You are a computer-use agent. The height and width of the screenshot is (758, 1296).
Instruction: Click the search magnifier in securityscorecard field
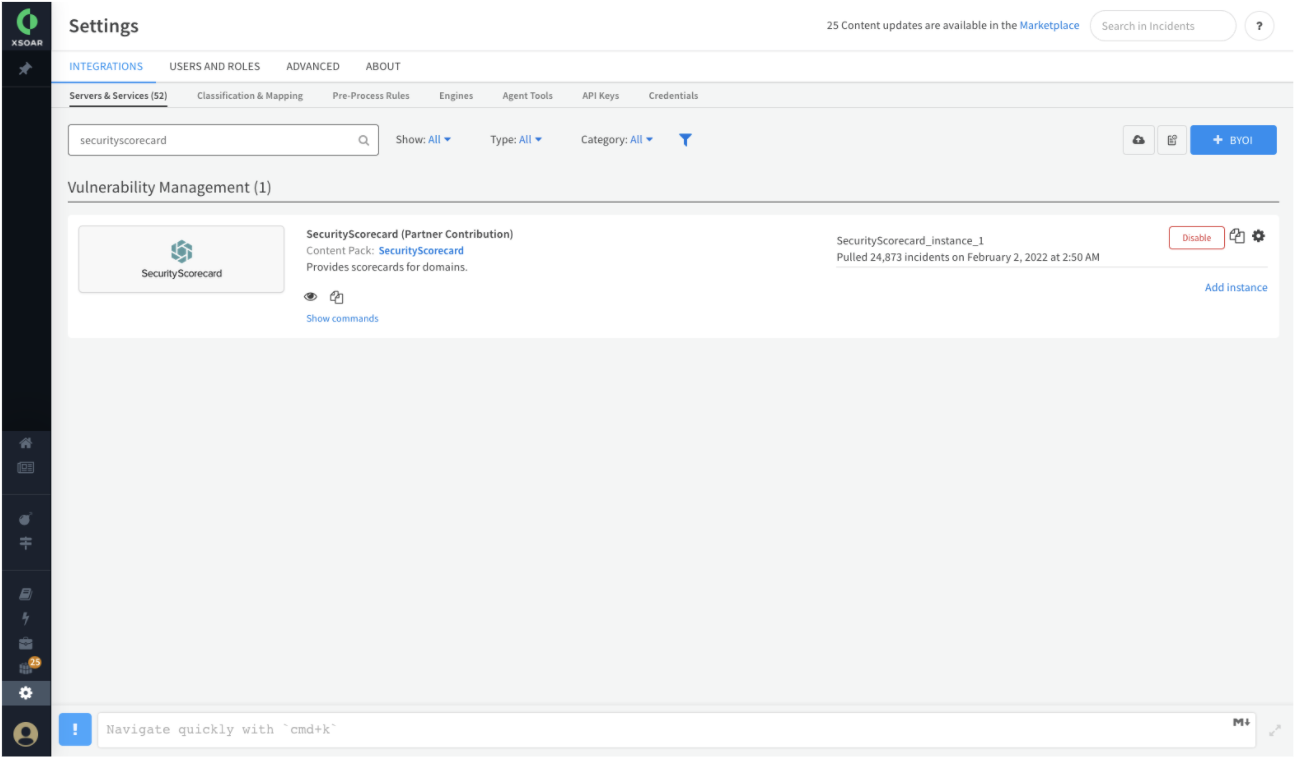364,141
